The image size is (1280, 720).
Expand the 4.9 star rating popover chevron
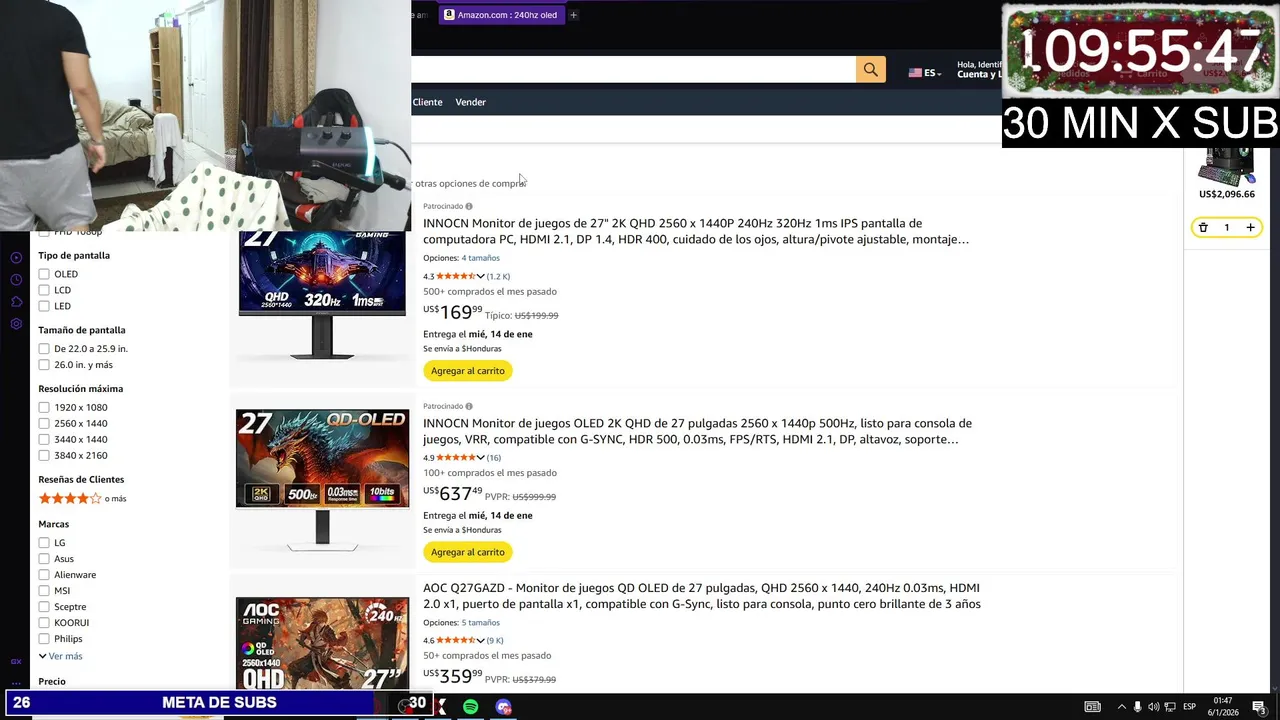pyautogui.click(x=480, y=458)
